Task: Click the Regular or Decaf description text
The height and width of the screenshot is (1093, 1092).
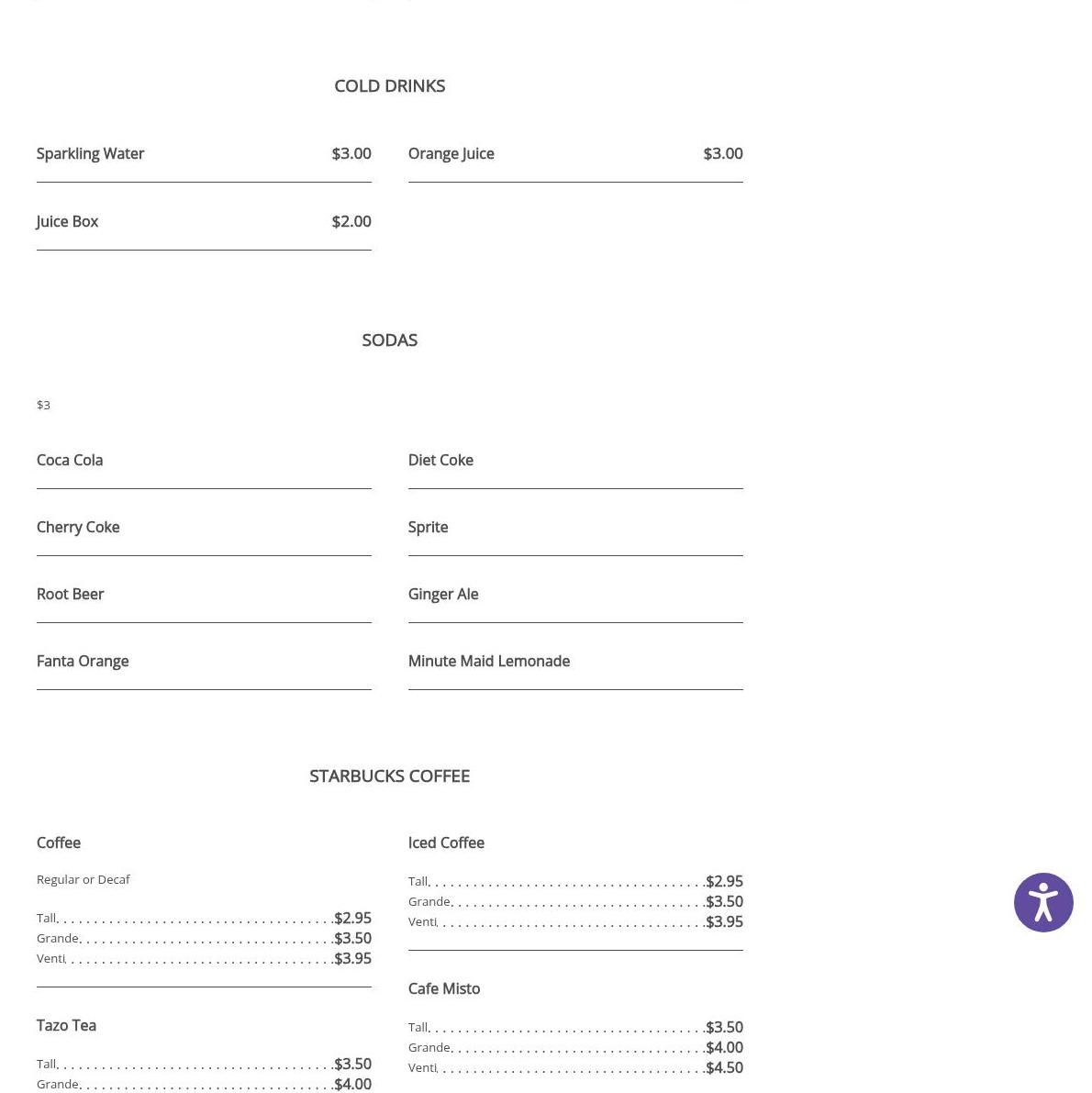Action: (x=83, y=879)
